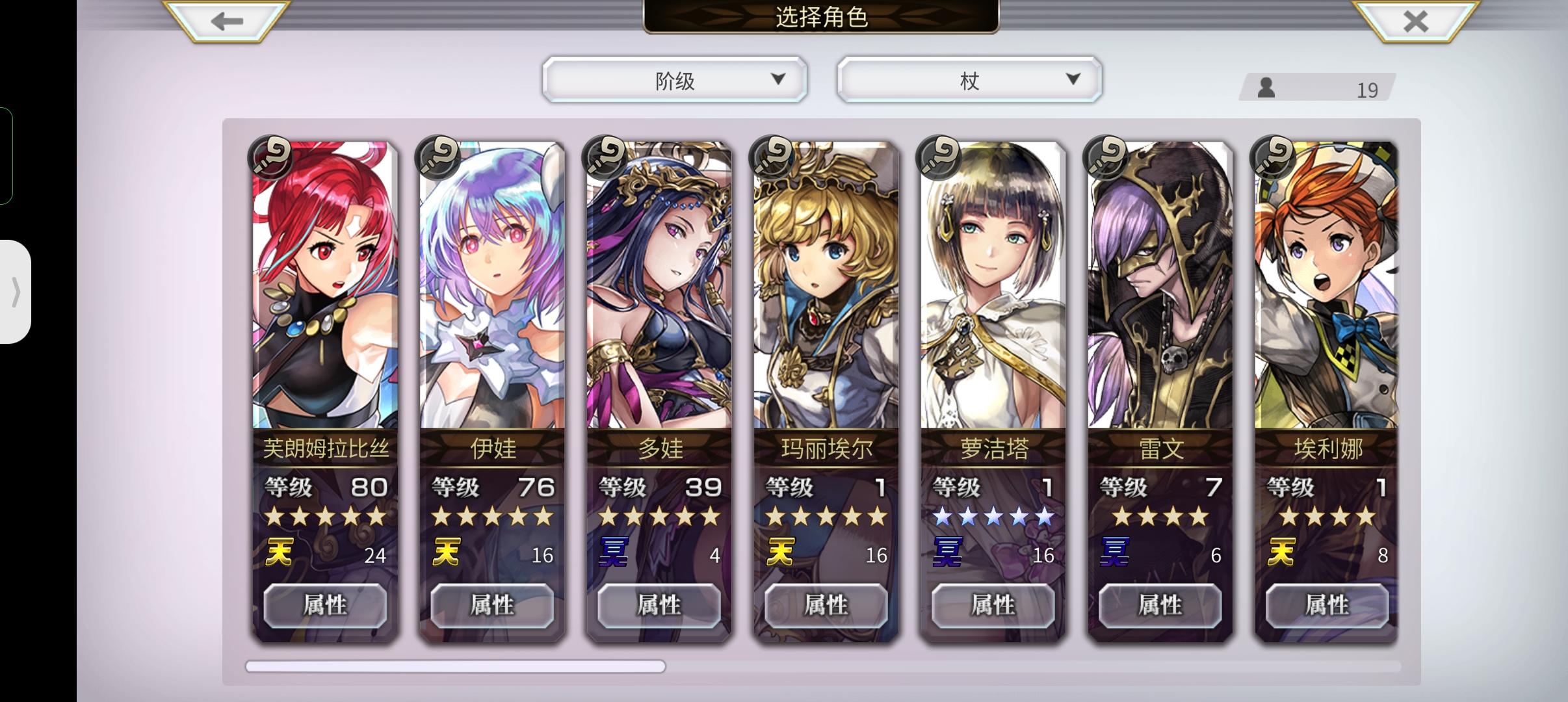Viewport: 1568px width, 702px height.
Task: Click the staff icon on 伊娃 card
Action: pyautogui.click(x=438, y=157)
